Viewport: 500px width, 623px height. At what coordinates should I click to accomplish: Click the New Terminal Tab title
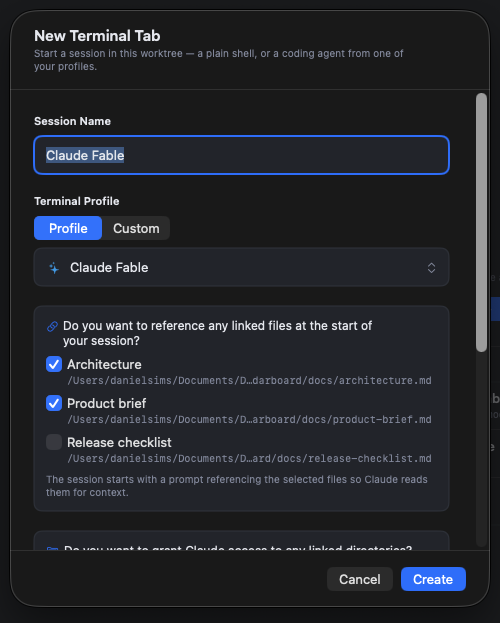(x=97, y=36)
